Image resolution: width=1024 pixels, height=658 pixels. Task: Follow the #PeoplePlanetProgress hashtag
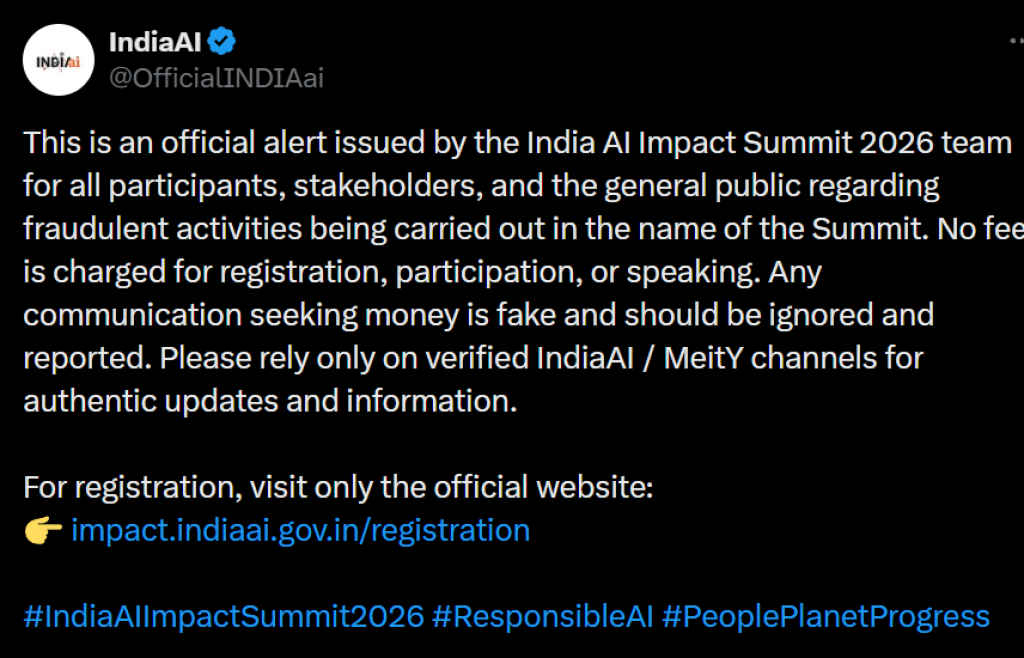(825, 616)
